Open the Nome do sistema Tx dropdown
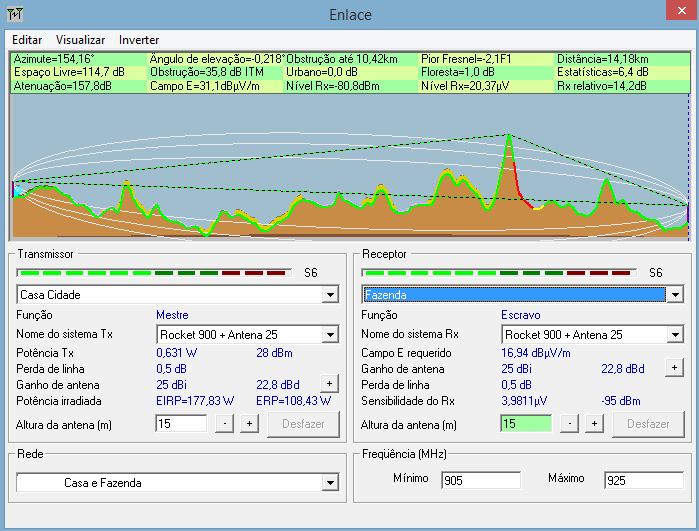The image size is (699, 531). pyautogui.click(x=330, y=334)
